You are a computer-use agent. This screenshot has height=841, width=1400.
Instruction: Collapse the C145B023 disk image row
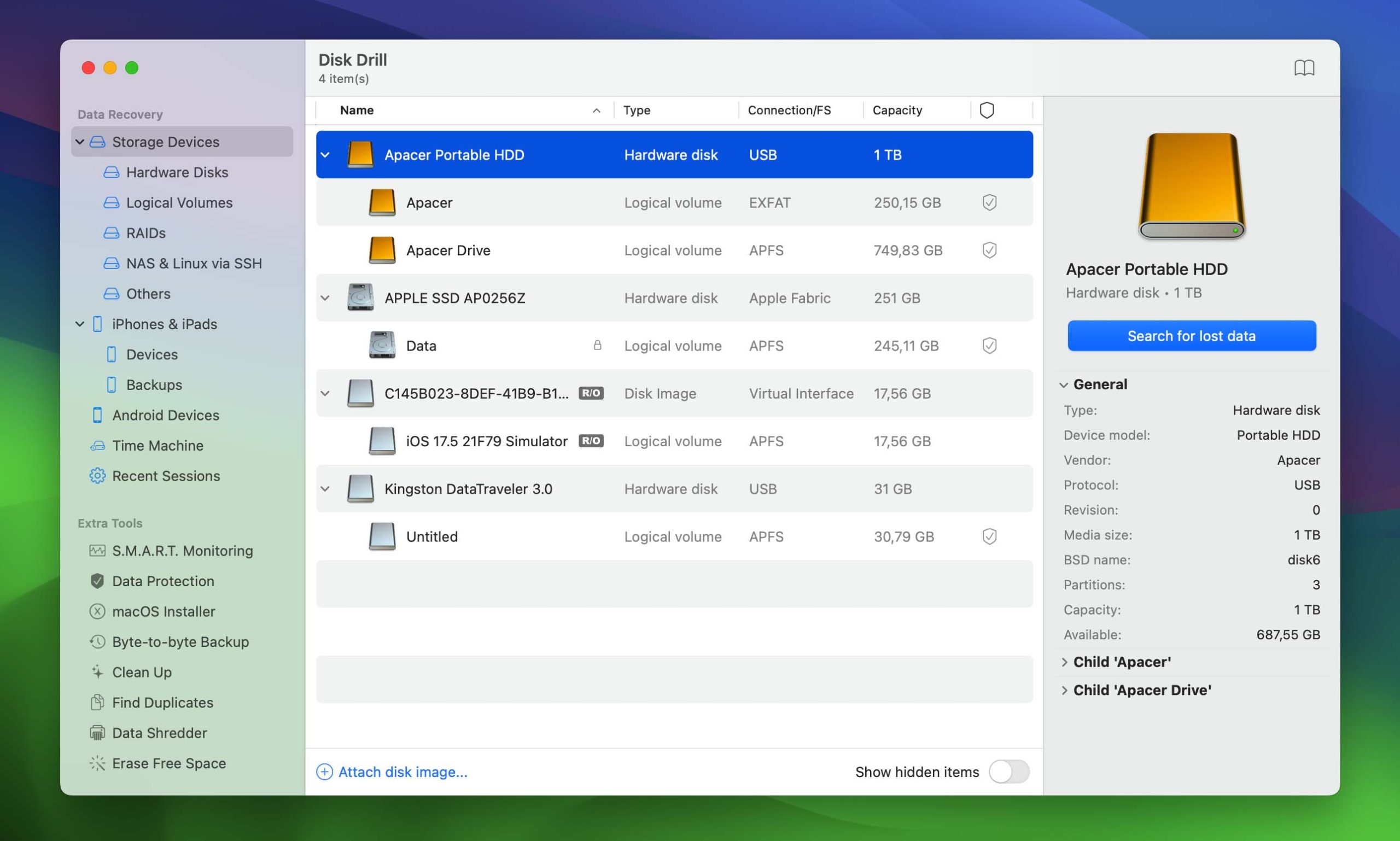tap(325, 393)
